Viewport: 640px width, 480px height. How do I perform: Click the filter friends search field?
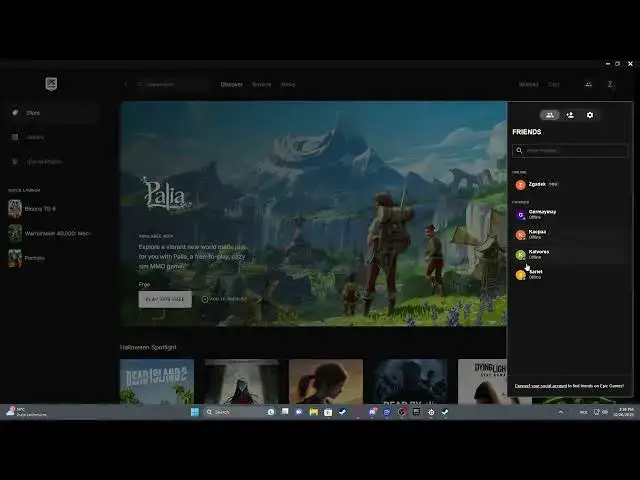570,151
